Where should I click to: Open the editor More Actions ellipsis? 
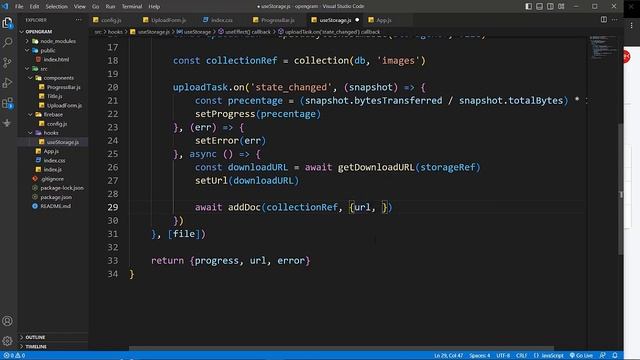[x=615, y=20]
